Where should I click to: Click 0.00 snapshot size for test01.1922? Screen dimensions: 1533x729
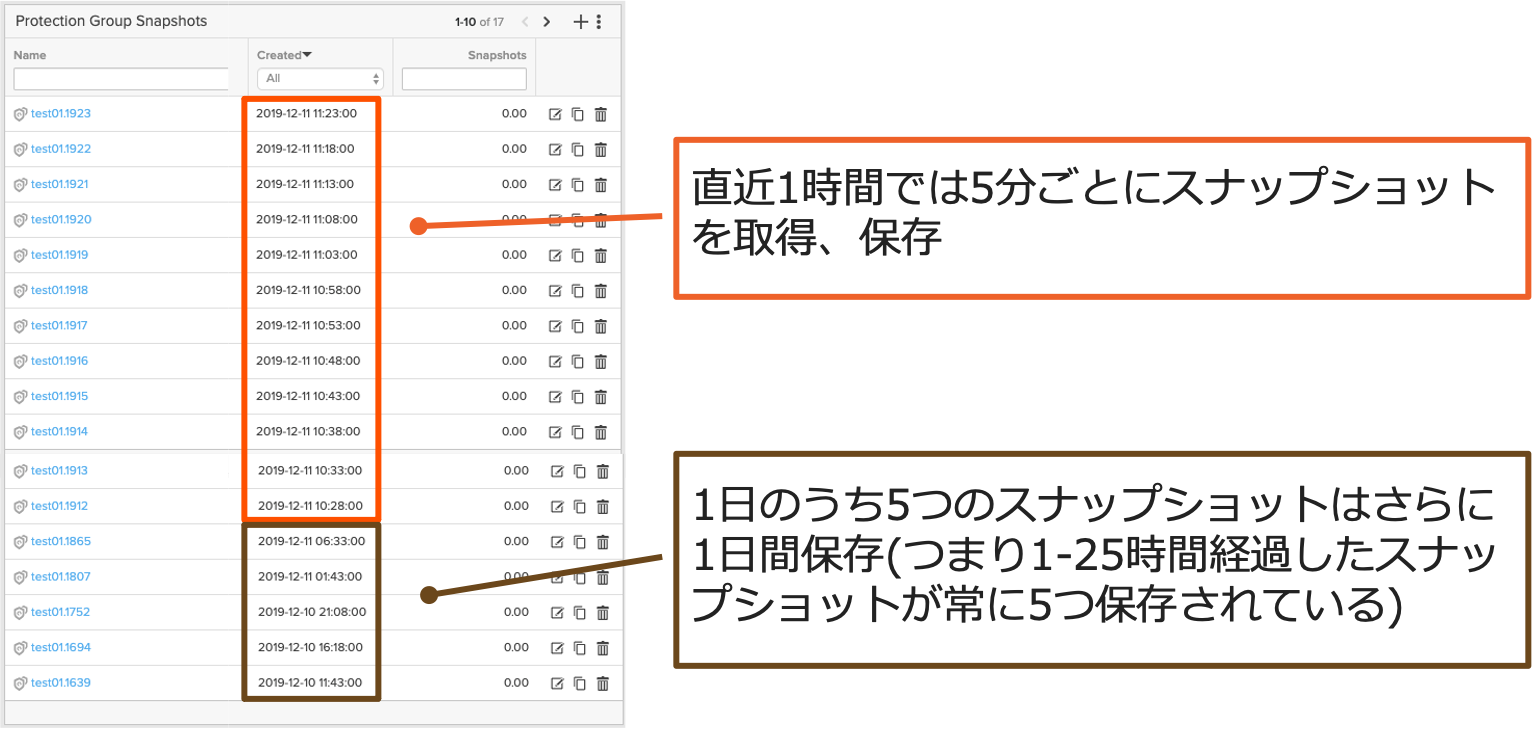point(514,149)
